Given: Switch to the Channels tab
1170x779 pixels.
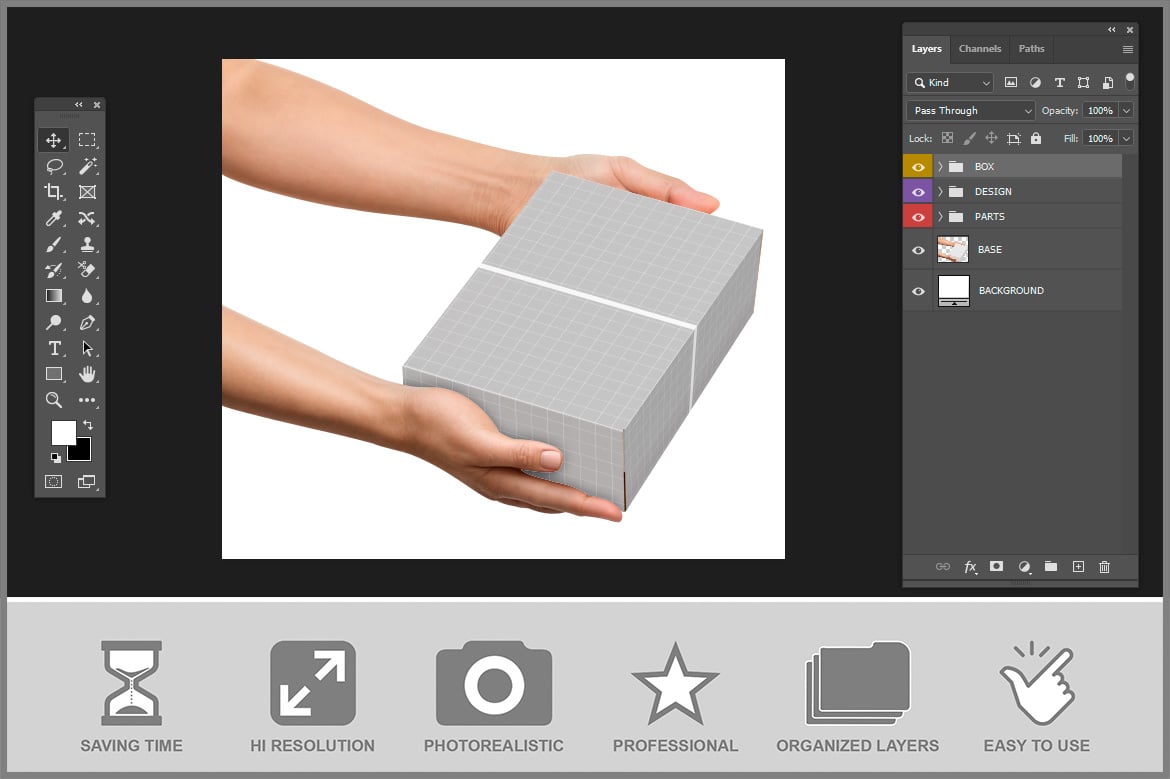Looking at the screenshot, I should click(980, 49).
